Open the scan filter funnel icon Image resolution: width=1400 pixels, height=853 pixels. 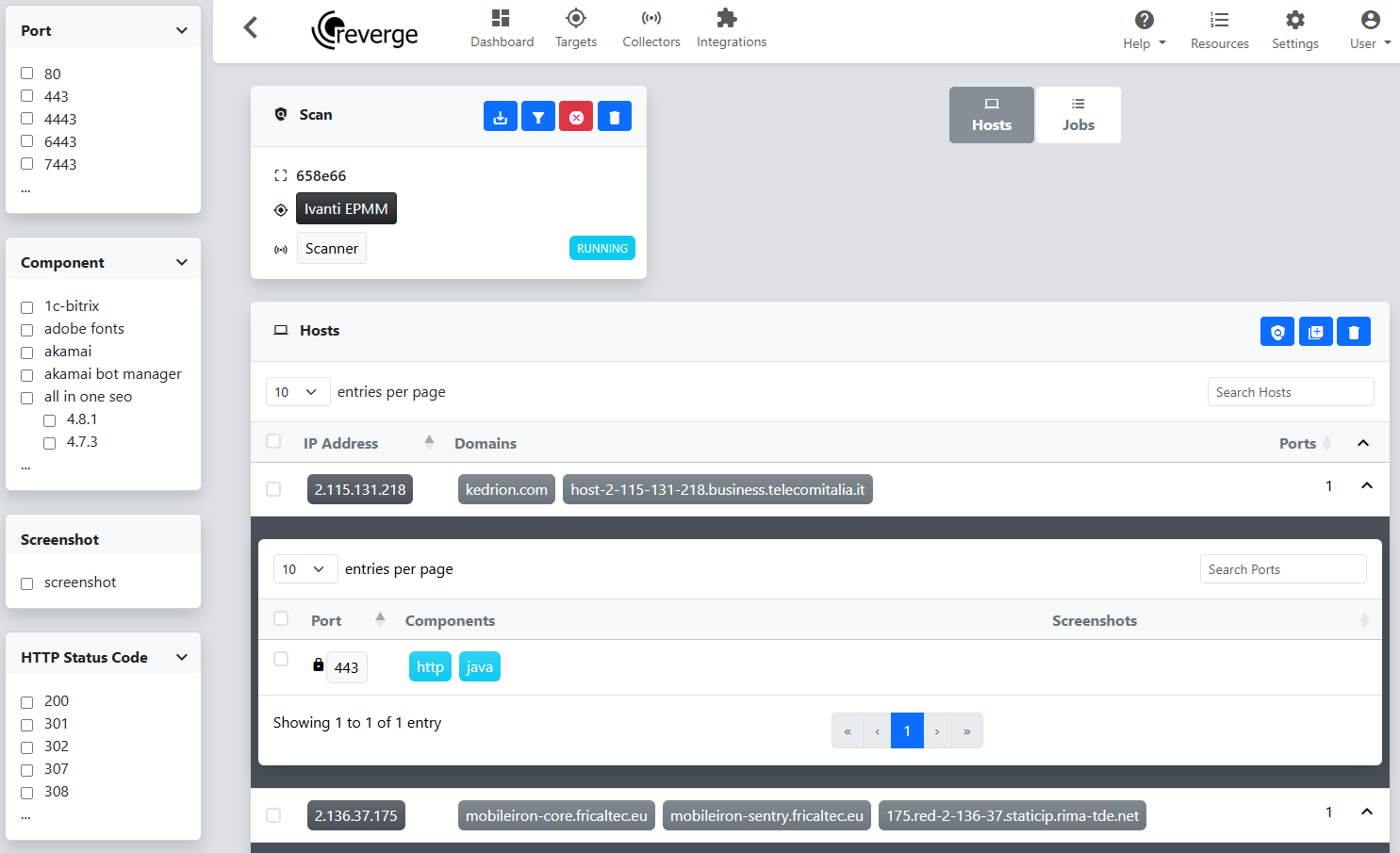538,117
